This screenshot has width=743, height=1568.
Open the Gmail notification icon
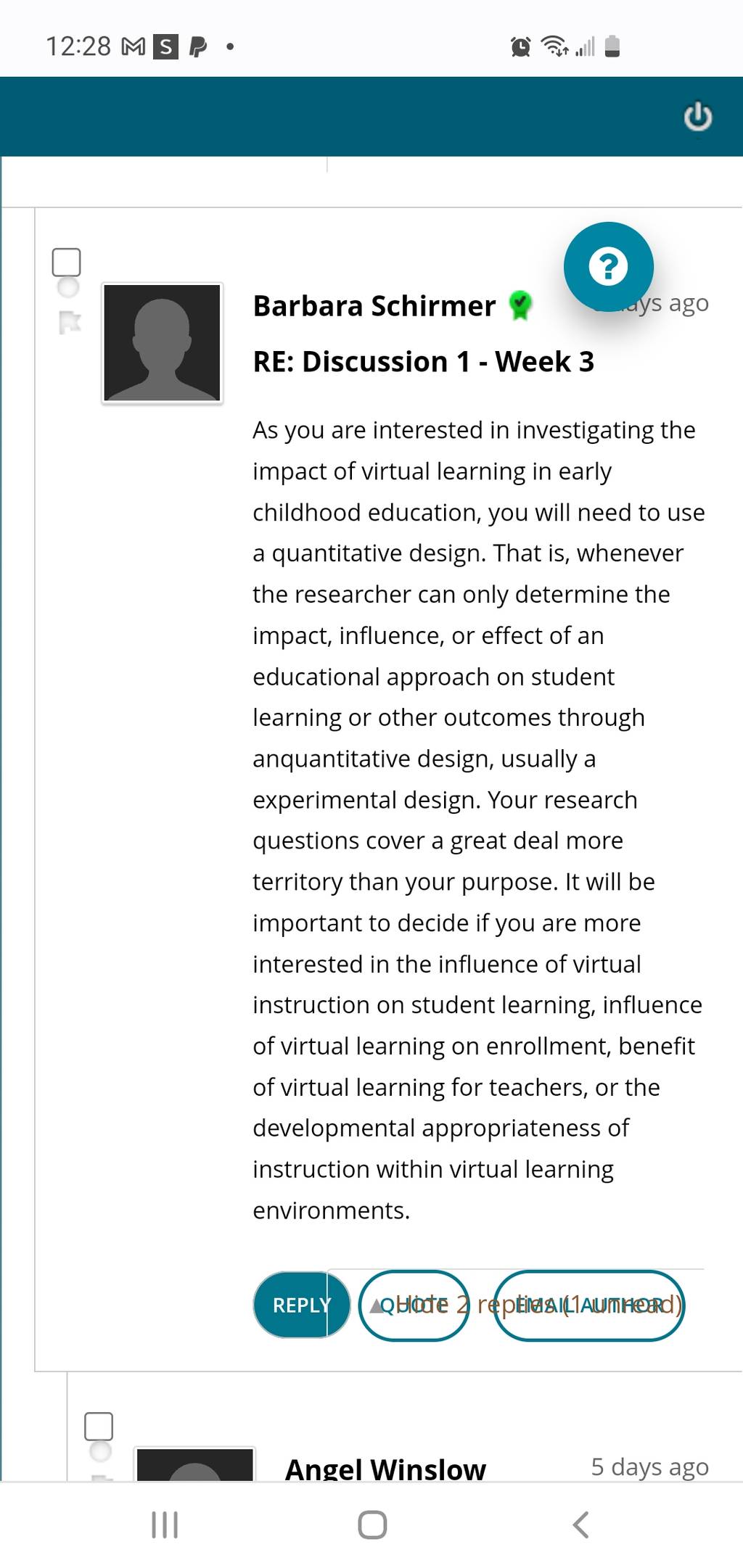click(x=134, y=47)
